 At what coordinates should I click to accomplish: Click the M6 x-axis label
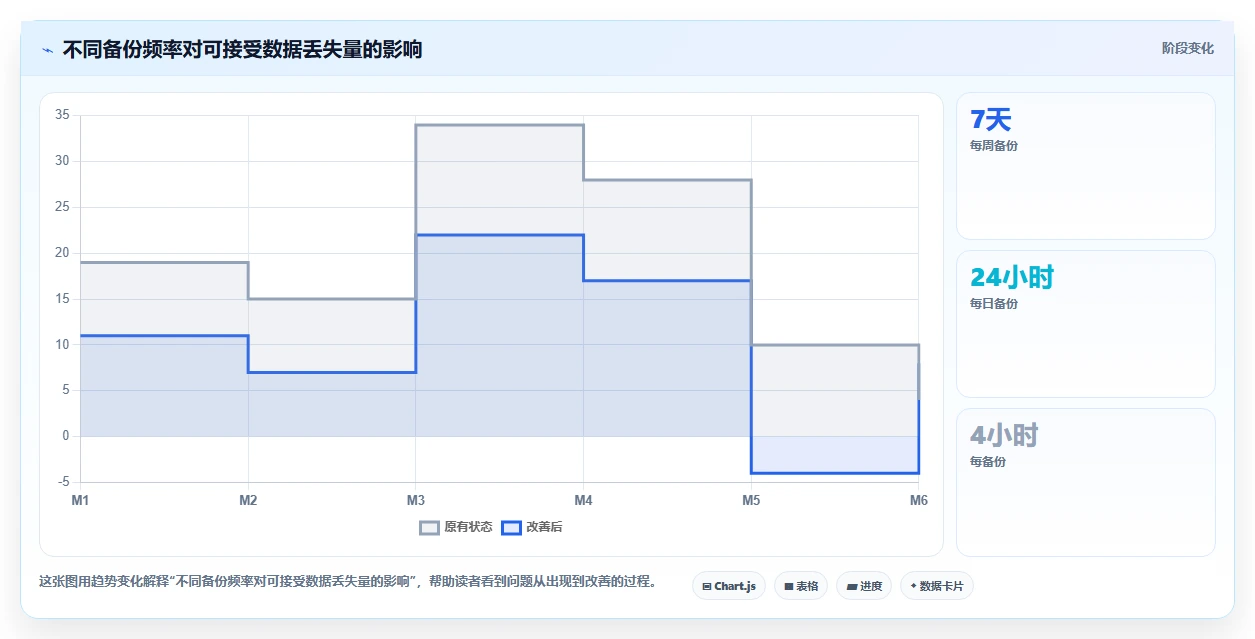pos(918,500)
